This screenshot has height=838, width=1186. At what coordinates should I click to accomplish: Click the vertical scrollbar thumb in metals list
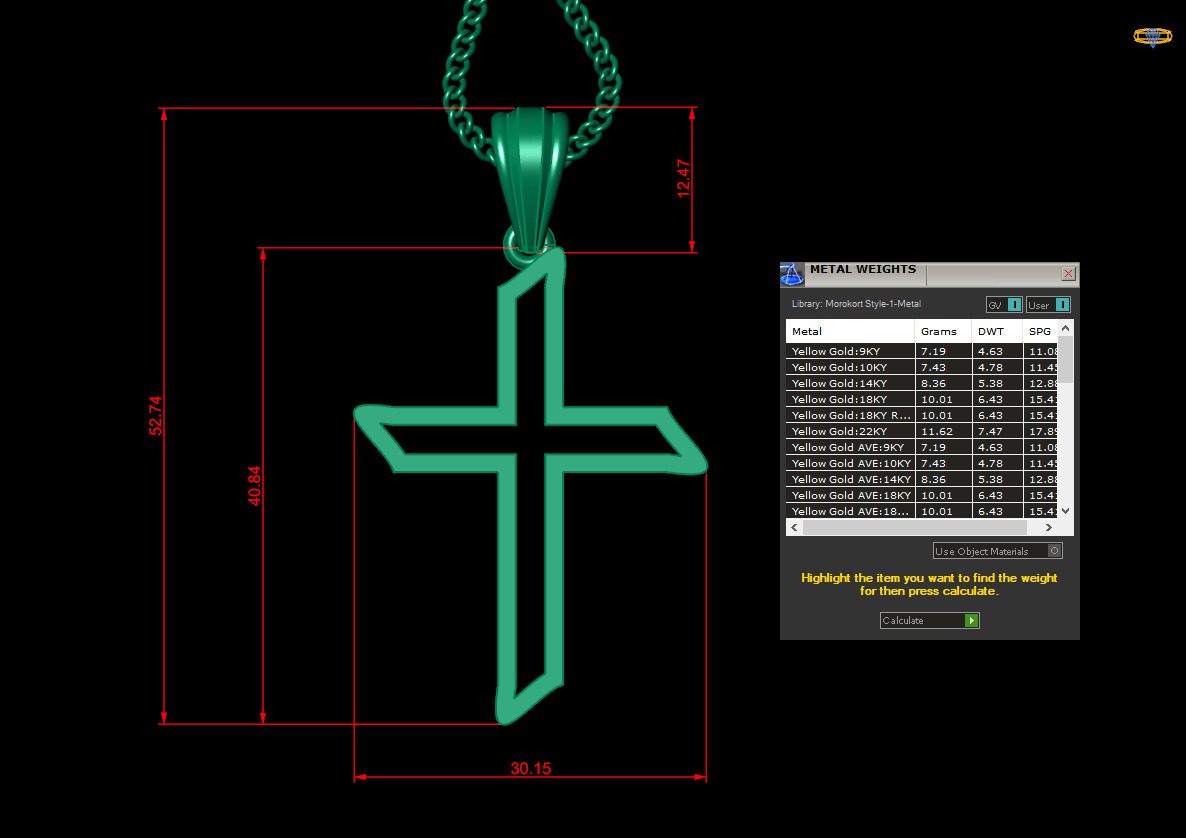tap(1065, 360)
